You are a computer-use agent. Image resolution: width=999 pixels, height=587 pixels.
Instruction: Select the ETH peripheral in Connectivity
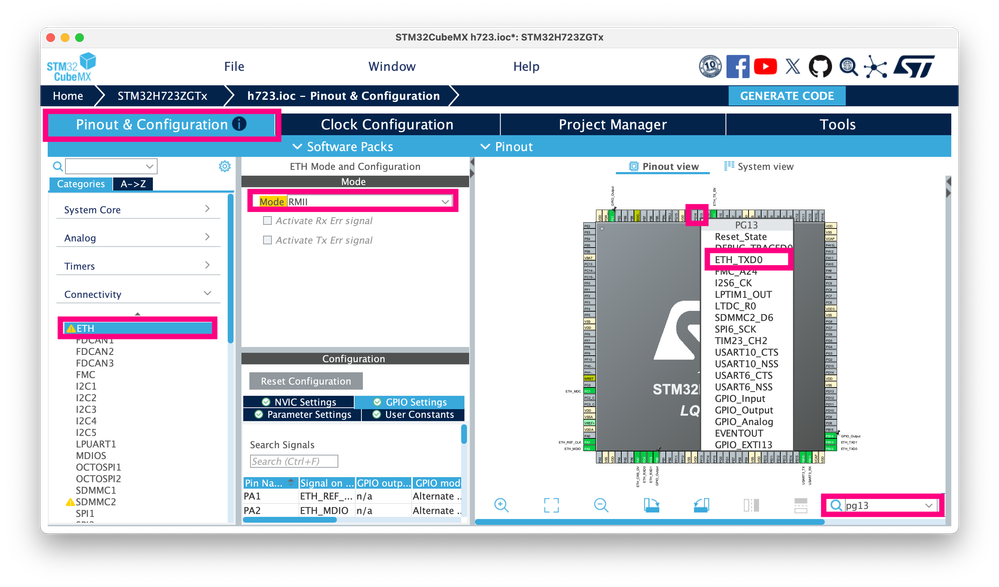138,329
